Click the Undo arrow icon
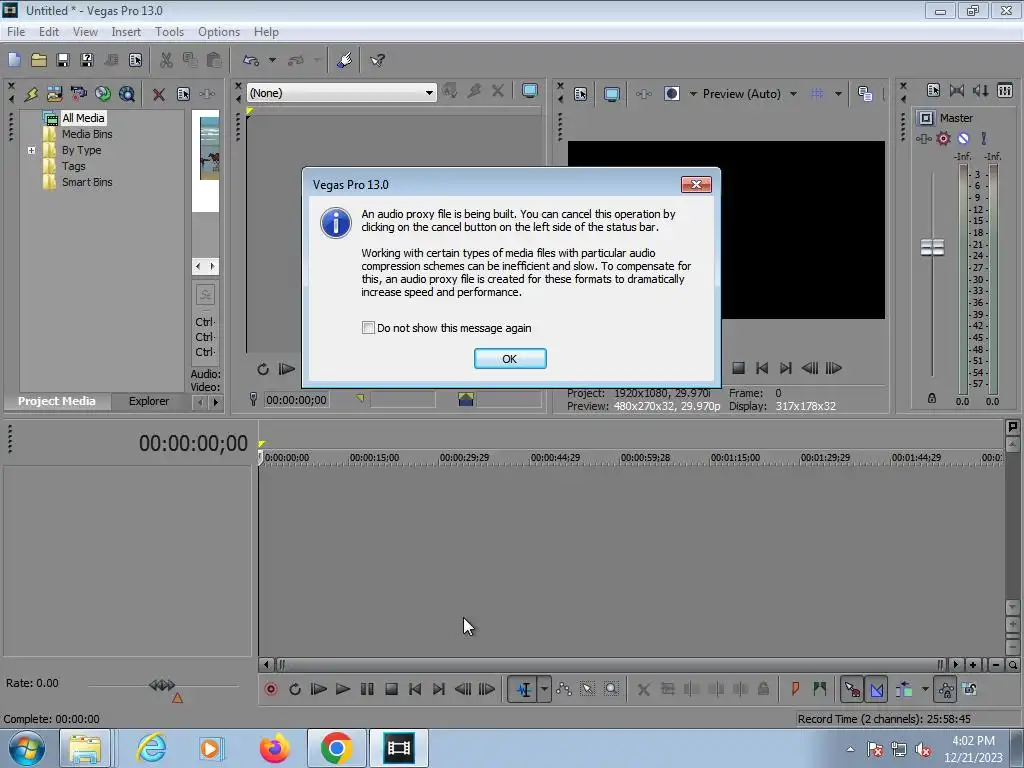Screen dimensions: 1024x768 [250, 60]
